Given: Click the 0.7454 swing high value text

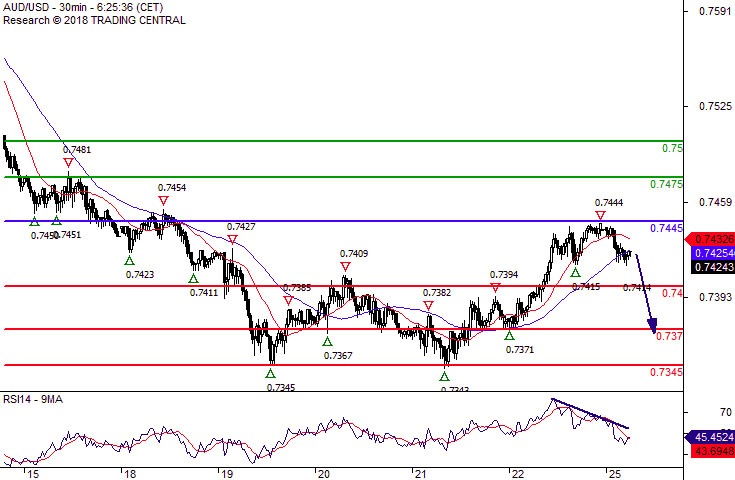Looking at the screenshot, I should [172, 188].
